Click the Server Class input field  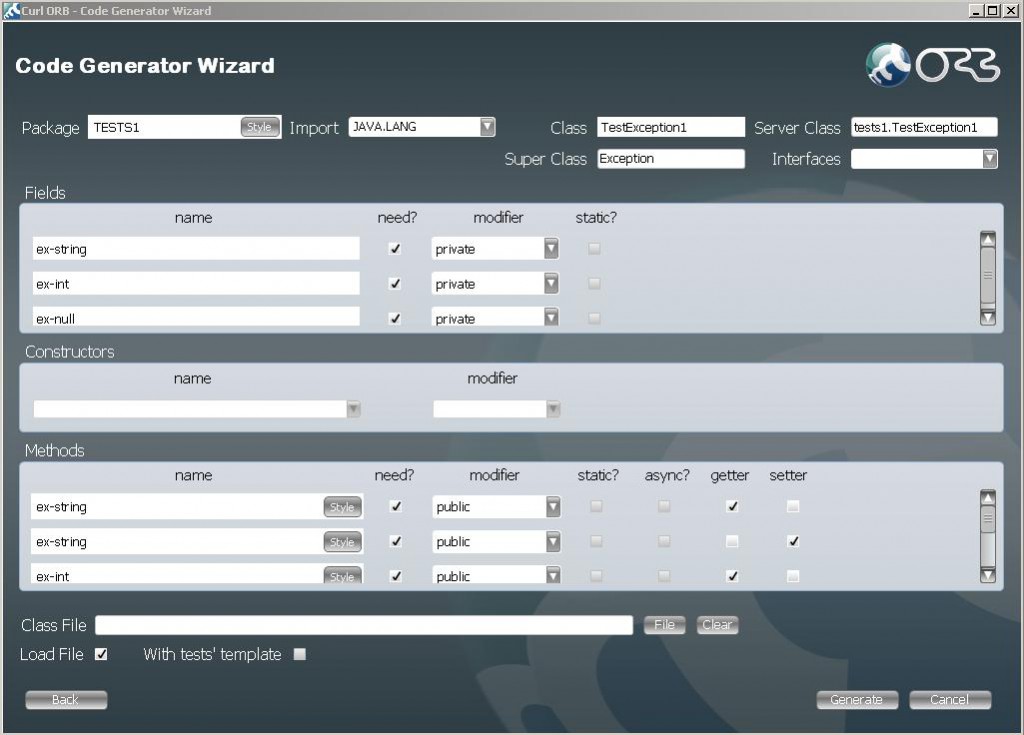tap(924, 127)
